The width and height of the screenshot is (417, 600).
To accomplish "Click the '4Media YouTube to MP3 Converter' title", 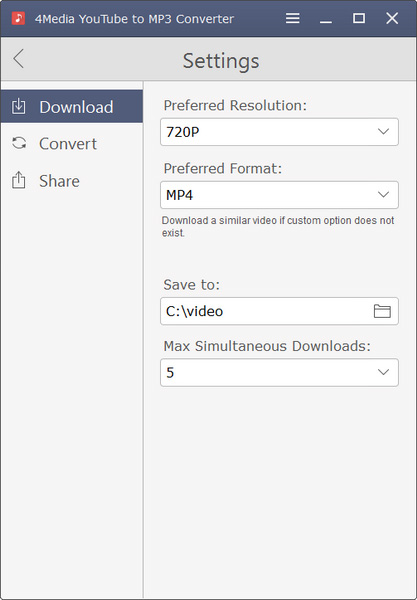I will coord(134,19).
